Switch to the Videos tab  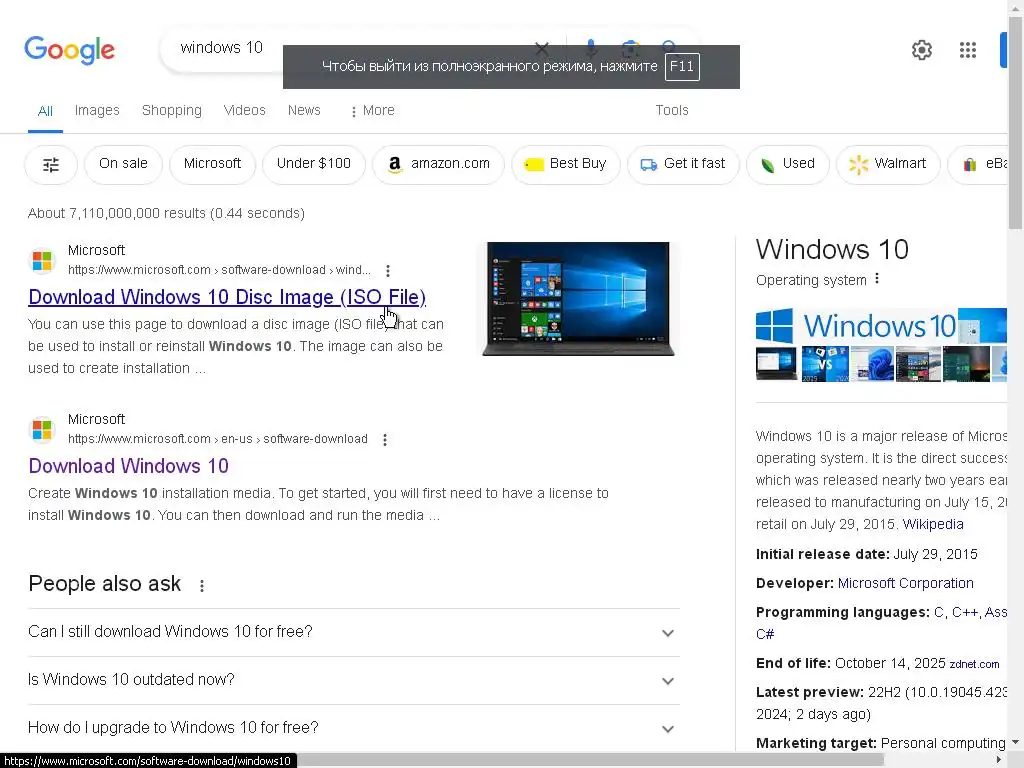click(x=245, y=110)
